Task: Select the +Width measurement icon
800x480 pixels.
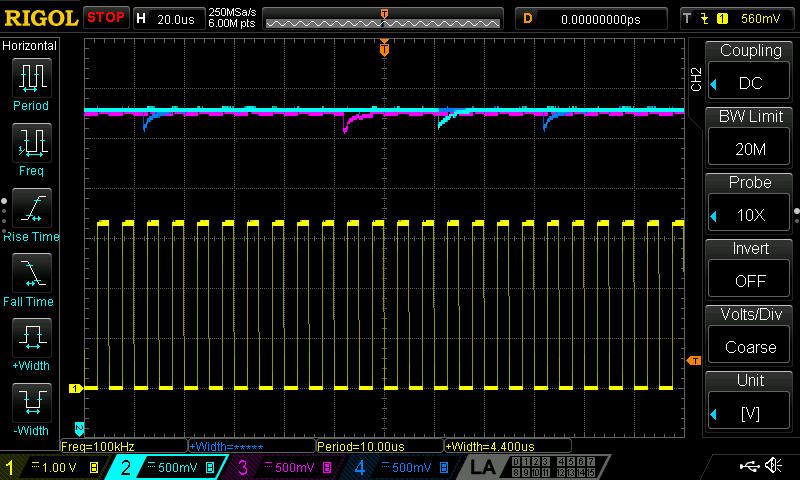Action: coord(32,338)
